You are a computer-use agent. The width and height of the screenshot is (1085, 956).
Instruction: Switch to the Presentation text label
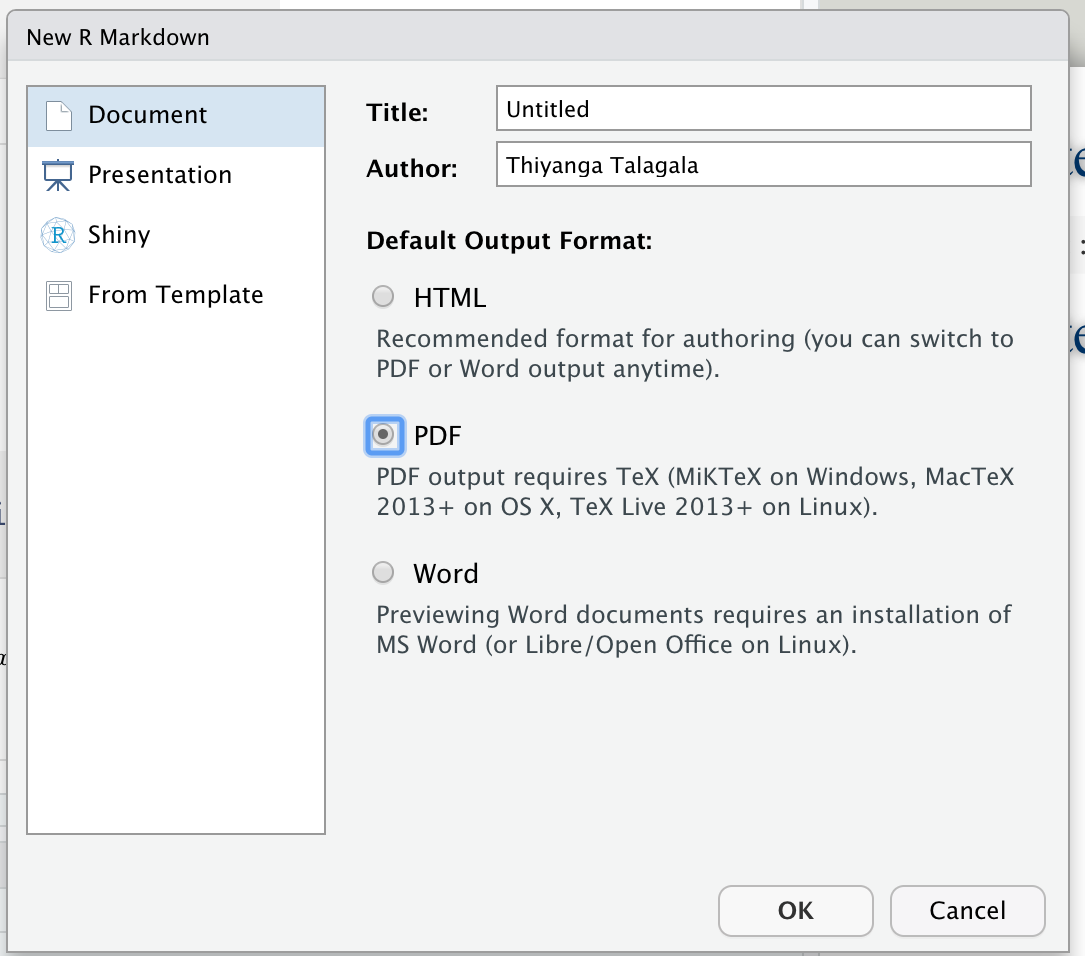point(160,175)
